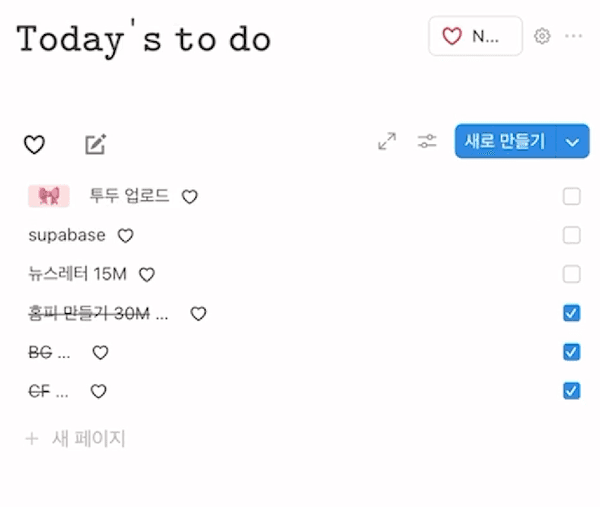Click the edit pencil view icon
600x507 pixels.
[x=95, y=145]
